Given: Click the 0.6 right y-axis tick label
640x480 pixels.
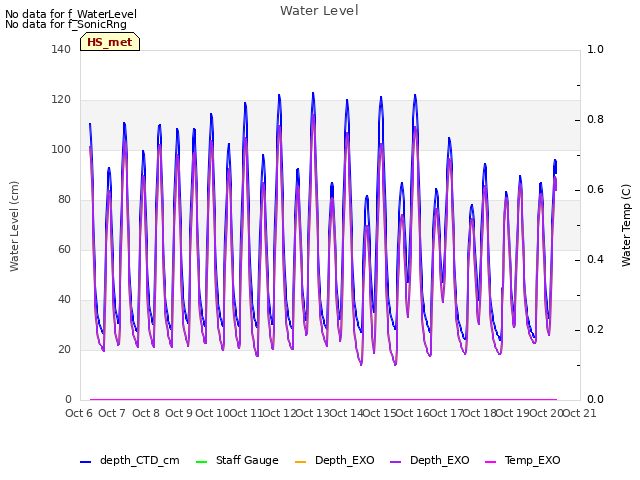Looking at the screenshot, I should pyautogui.click(x=595, y=189).
